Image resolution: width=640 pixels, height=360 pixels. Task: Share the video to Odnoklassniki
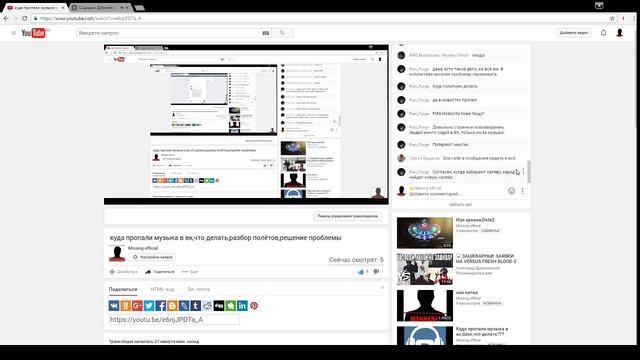pos(125,306)
